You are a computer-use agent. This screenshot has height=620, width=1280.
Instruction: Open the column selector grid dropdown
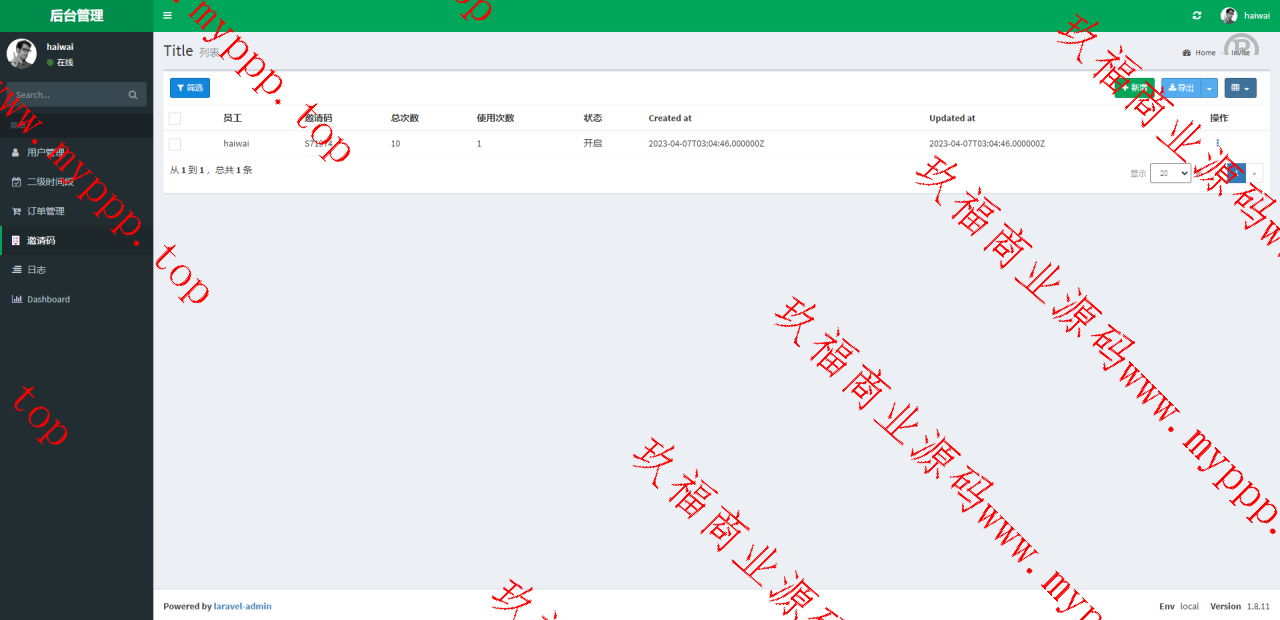point(1240,88)
